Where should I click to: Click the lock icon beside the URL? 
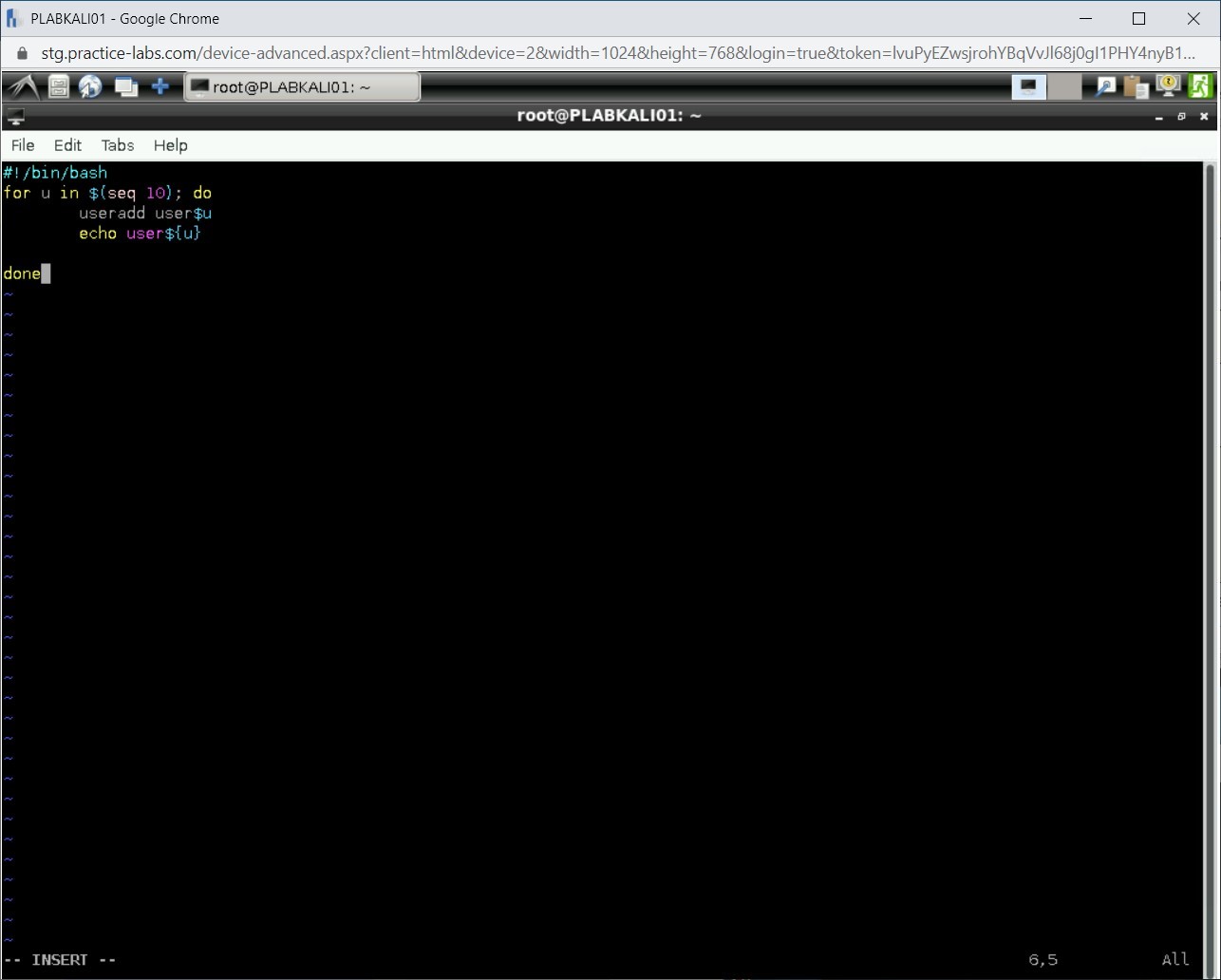click(x=24, y=53)
